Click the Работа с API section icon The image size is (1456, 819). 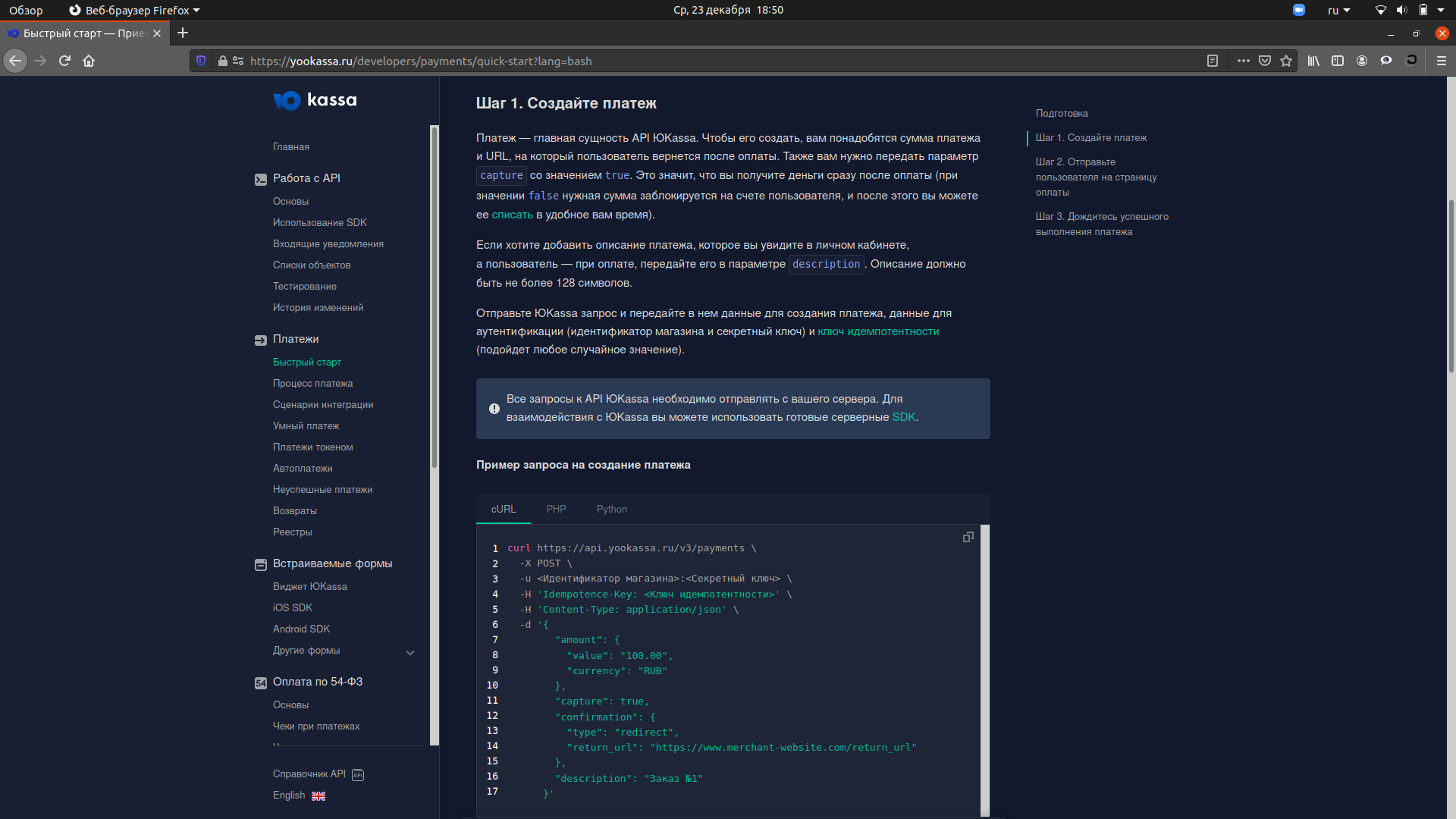pyautogui.click(x=261, y=180)
